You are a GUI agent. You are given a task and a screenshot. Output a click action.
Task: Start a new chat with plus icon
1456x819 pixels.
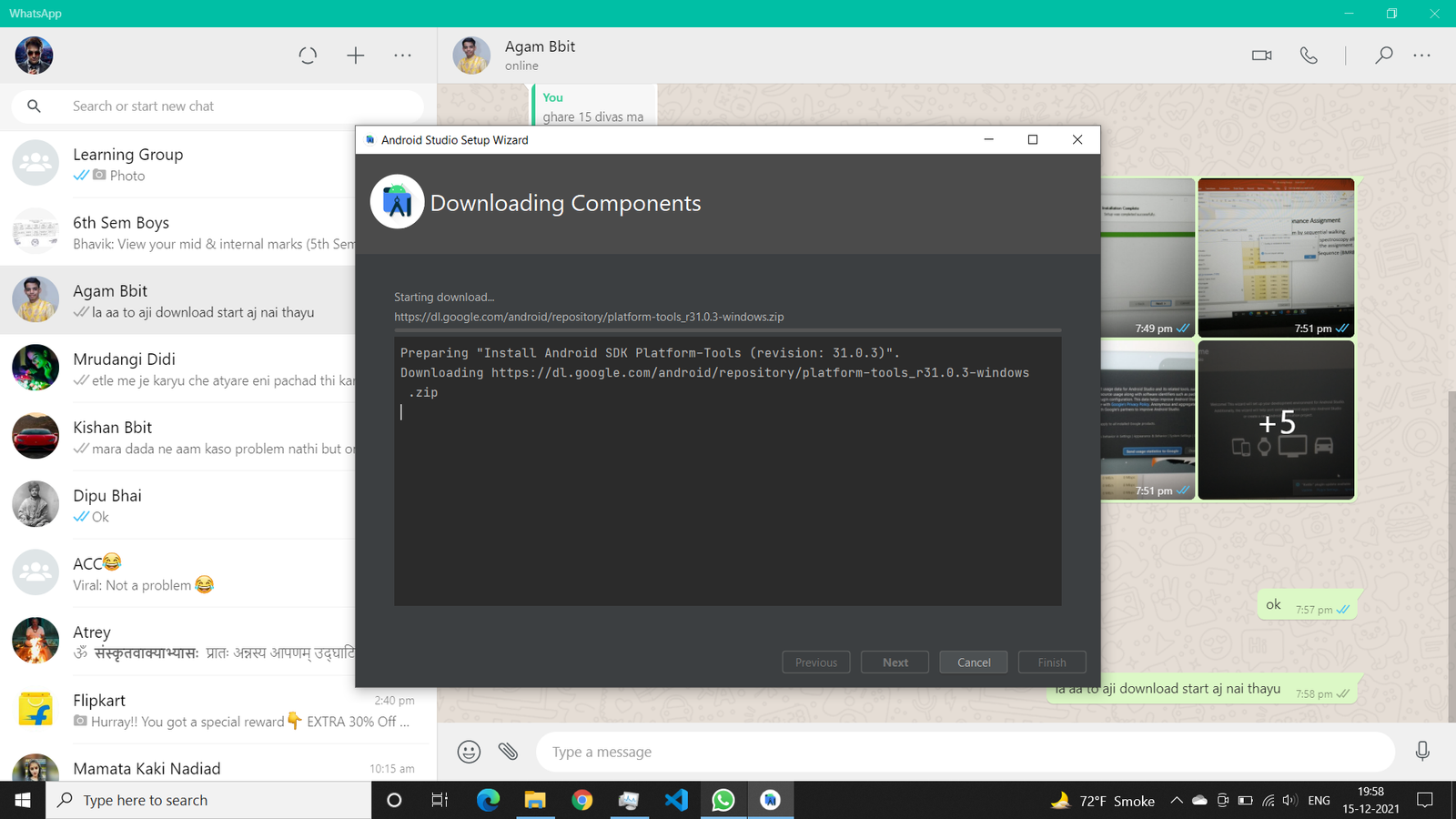pos(356,56)
